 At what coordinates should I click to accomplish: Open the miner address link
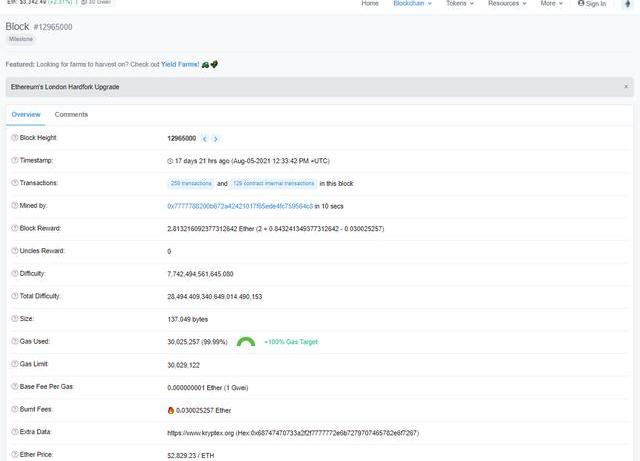pyautogui.click(x=239, y=206)
